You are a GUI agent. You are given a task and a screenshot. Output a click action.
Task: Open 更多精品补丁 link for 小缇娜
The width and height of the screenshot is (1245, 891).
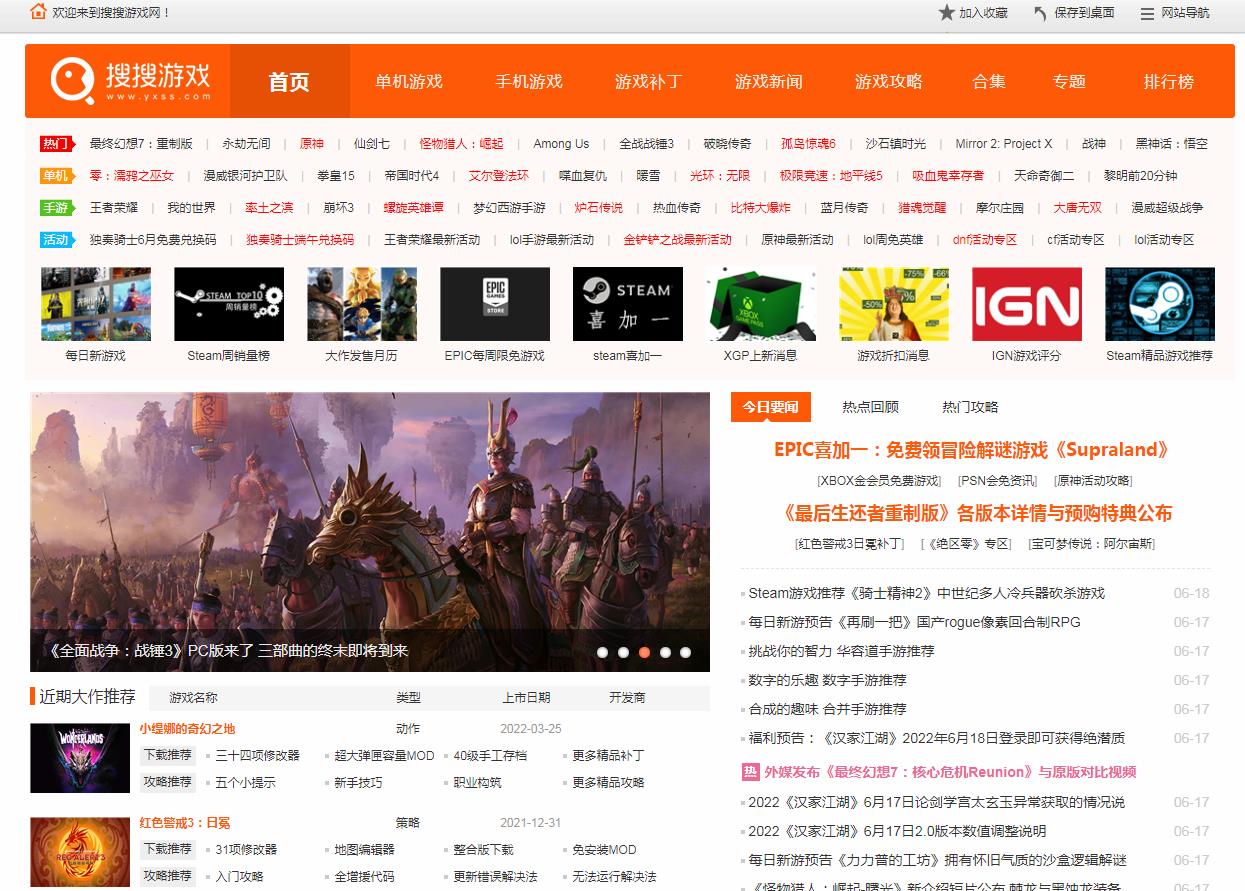(608, 756)
